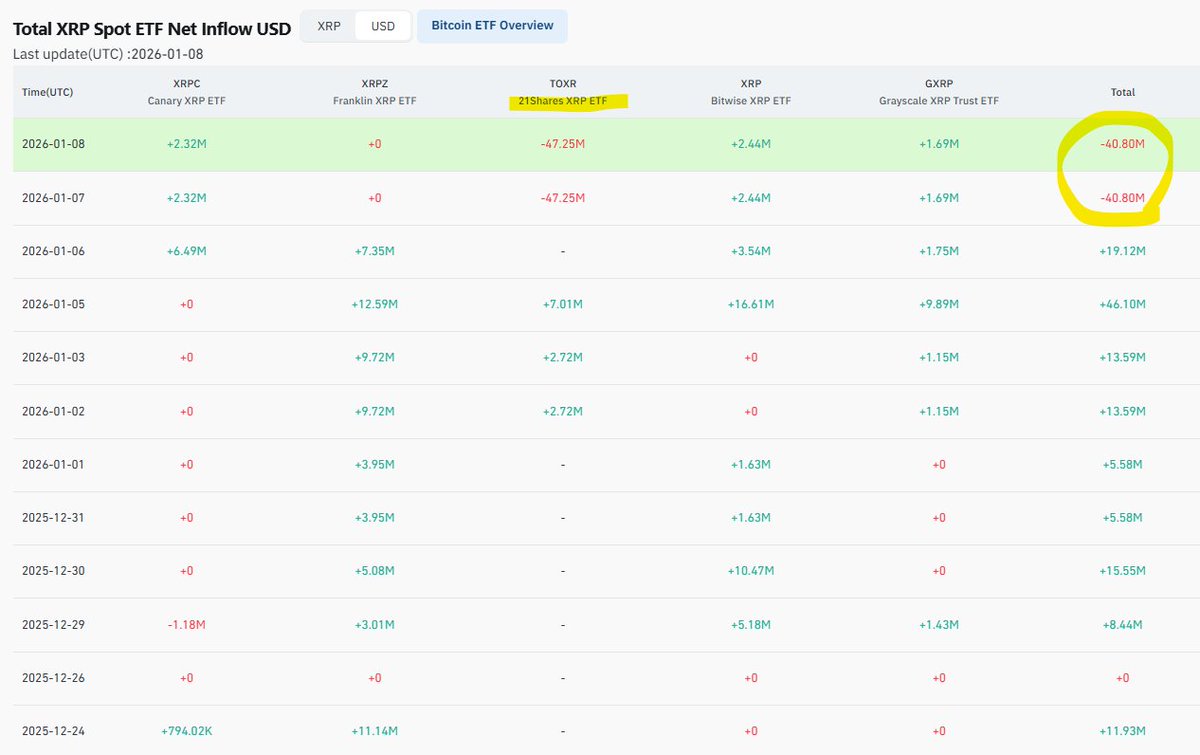Select the 2025-12-30 date cell
Image resolution: width=1200 pixels, height=755 pixels.
point(54,571)
